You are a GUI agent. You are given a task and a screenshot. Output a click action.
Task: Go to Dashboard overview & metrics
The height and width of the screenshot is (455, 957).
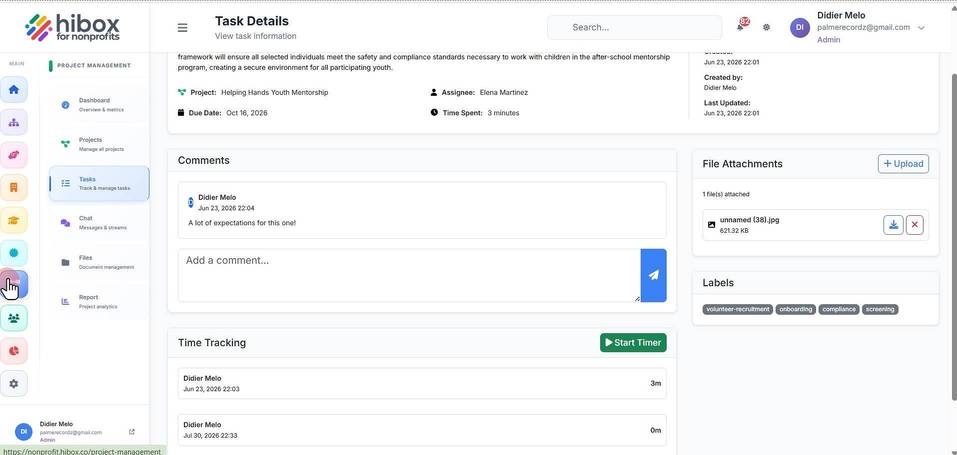coord(99,104)
